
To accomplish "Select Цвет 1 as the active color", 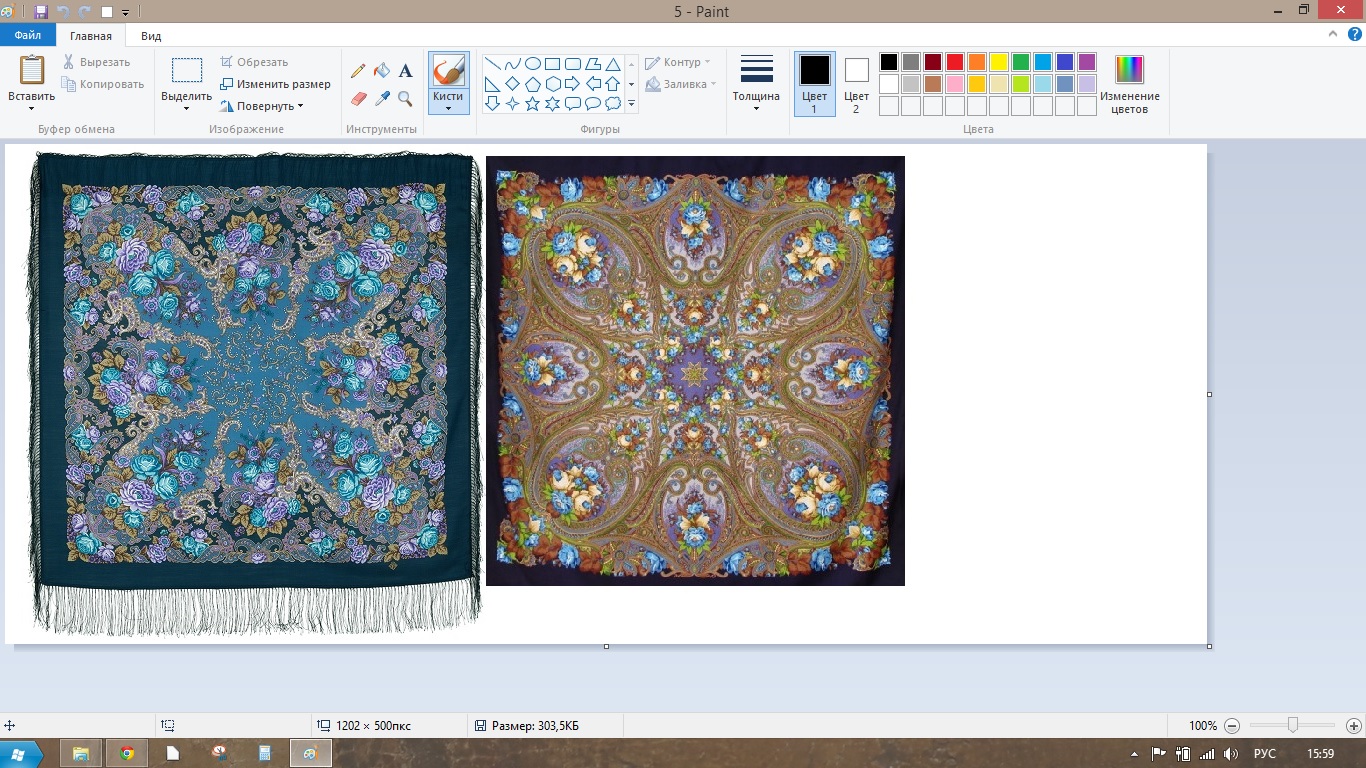I will [x=814, y=84].
